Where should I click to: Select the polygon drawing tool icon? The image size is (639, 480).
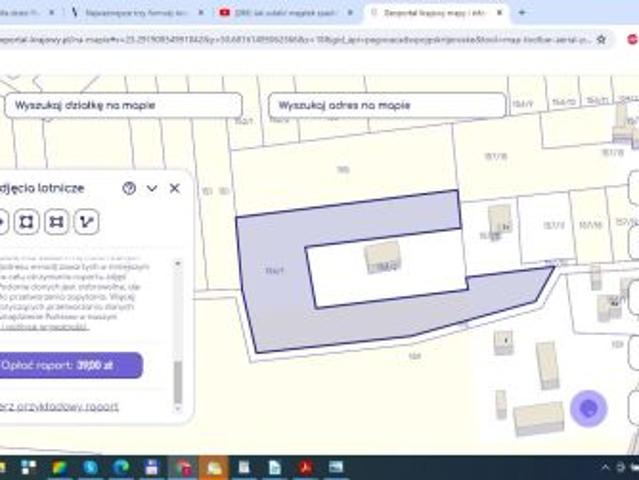[26, 222]
